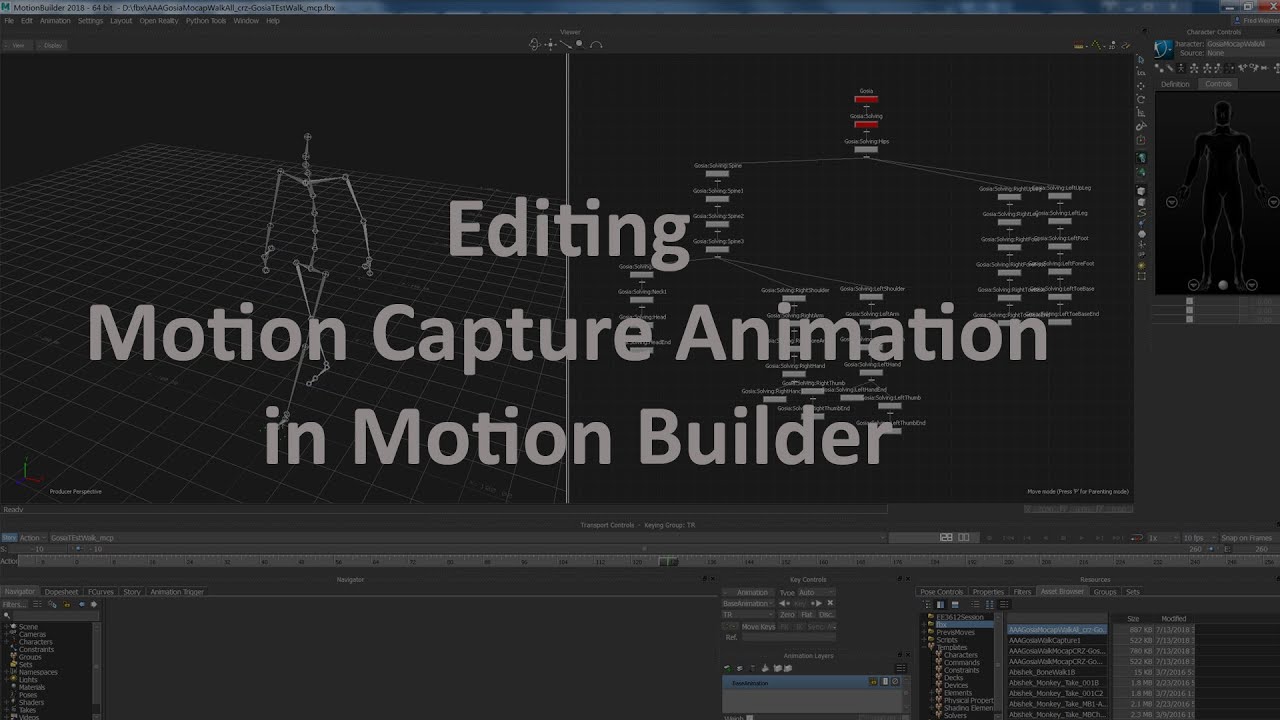
Task: Open the Character name dropdown in Character Controls
Action: click(x=1241, y=44)
